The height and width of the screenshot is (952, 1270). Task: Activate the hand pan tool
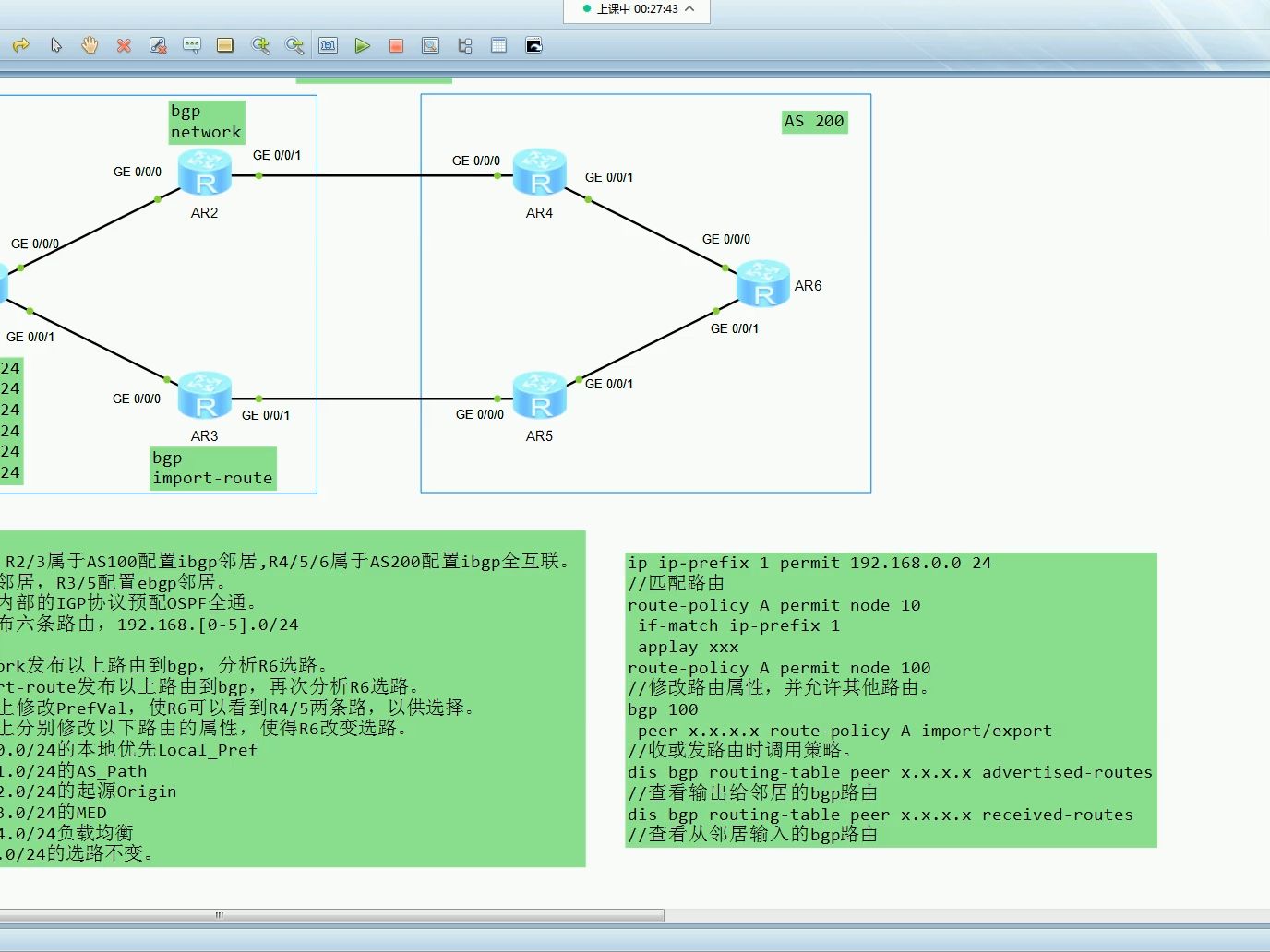[90, 45]
